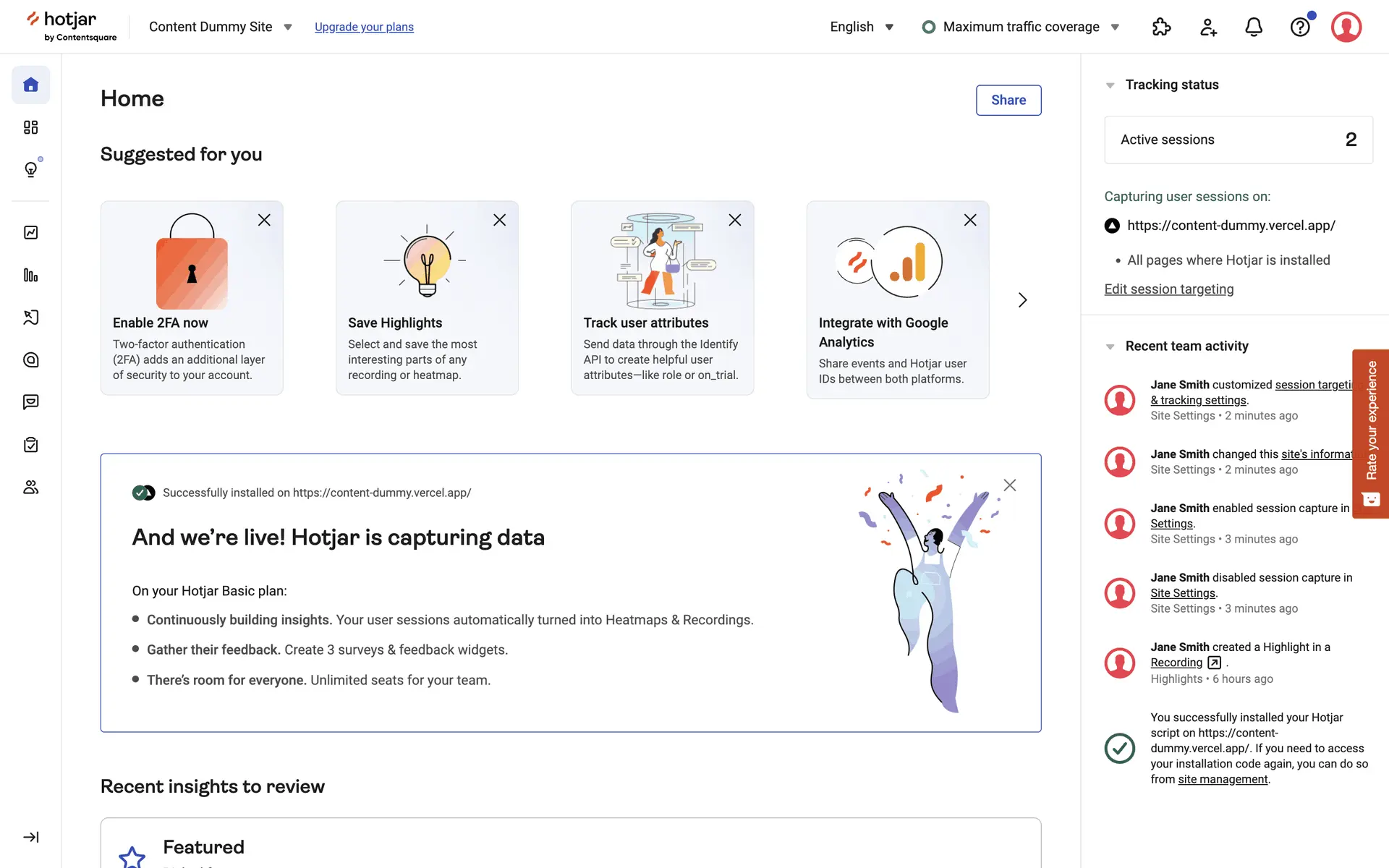Screen dimensions: 1389x868
Task: Click the Upgrade your plans link
Action: point(364,27)
